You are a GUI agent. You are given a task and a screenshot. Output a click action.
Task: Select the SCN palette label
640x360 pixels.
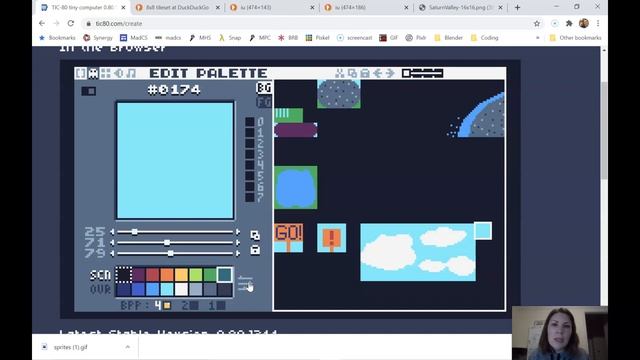pos(100,275)
